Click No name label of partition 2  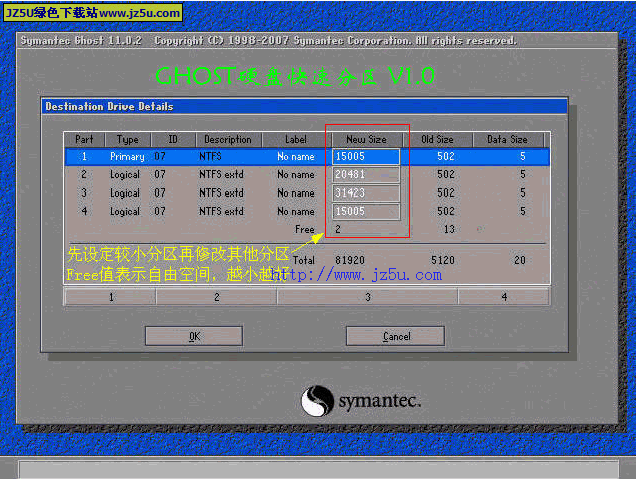(296, 174)
